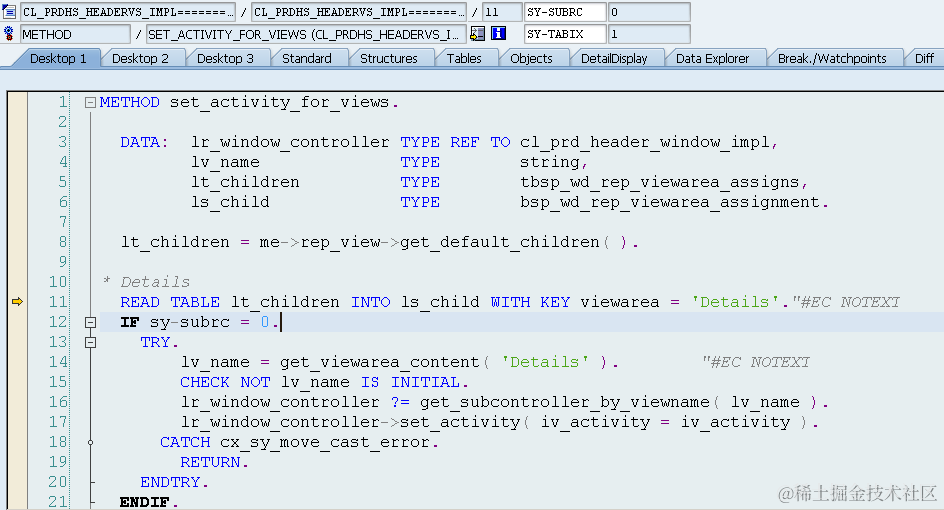Click bsp_wd_rep_viewarea_assignment type on line 6
This screenshot has height=510, width=944.
coord(669,202)
